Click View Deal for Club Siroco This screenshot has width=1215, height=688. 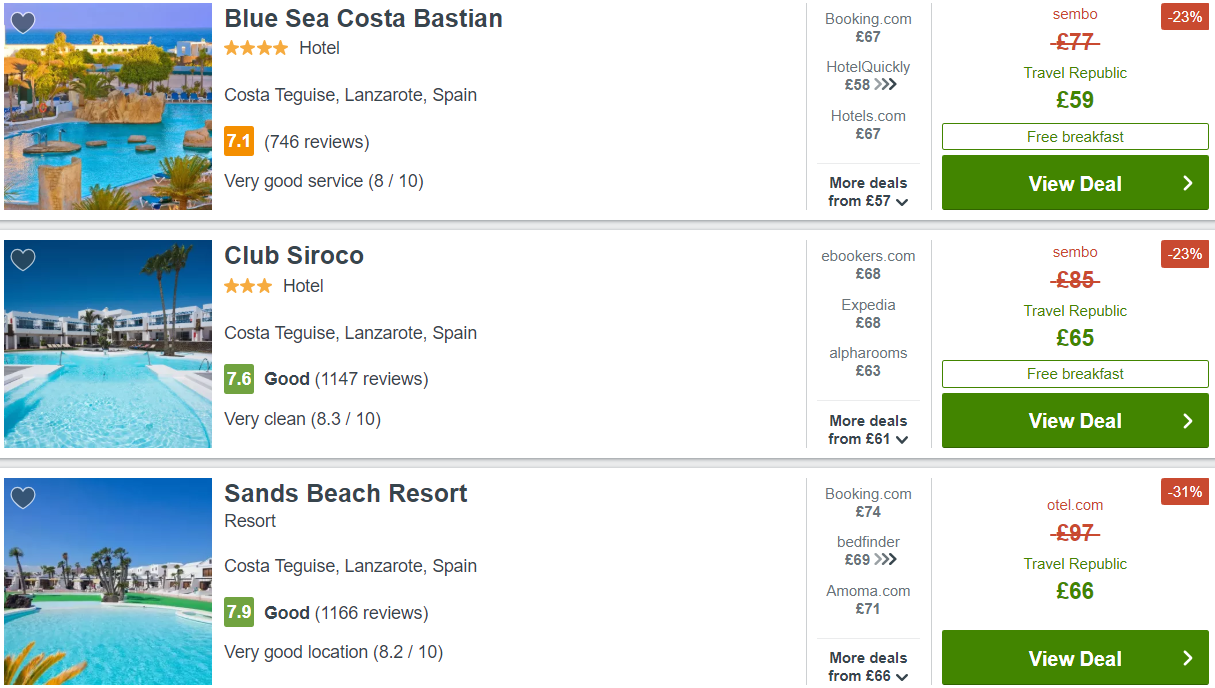pyautogui.click(x=1075, y=421)
